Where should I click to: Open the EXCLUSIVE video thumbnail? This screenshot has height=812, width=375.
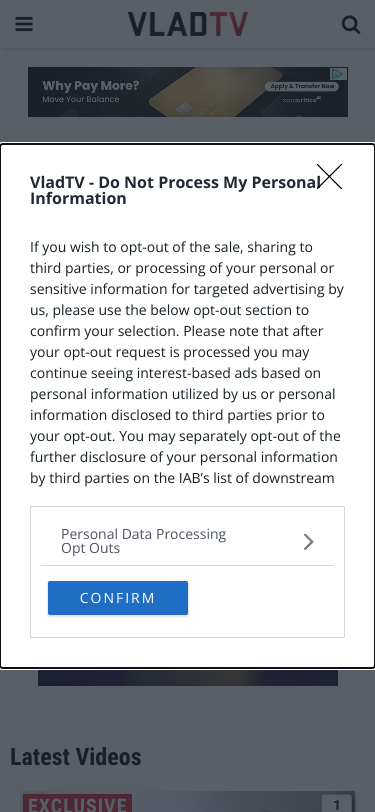pyautogui.click(x=188, y=802)
